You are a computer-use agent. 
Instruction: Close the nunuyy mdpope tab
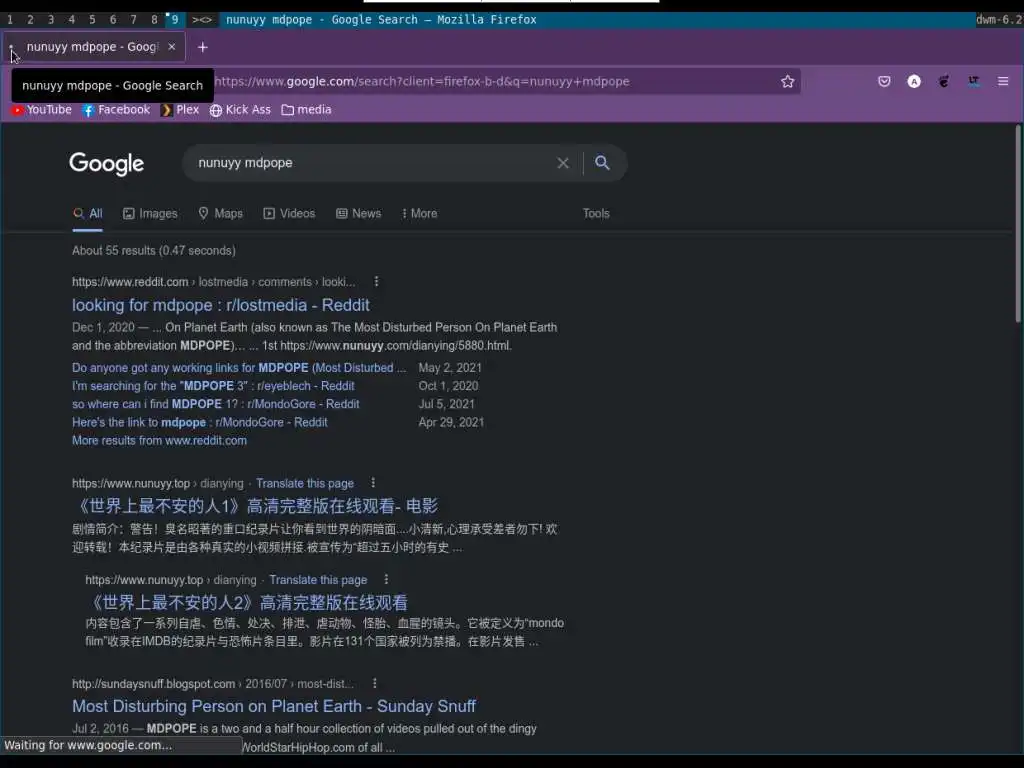pyautogui.click(x=172, y=47)
